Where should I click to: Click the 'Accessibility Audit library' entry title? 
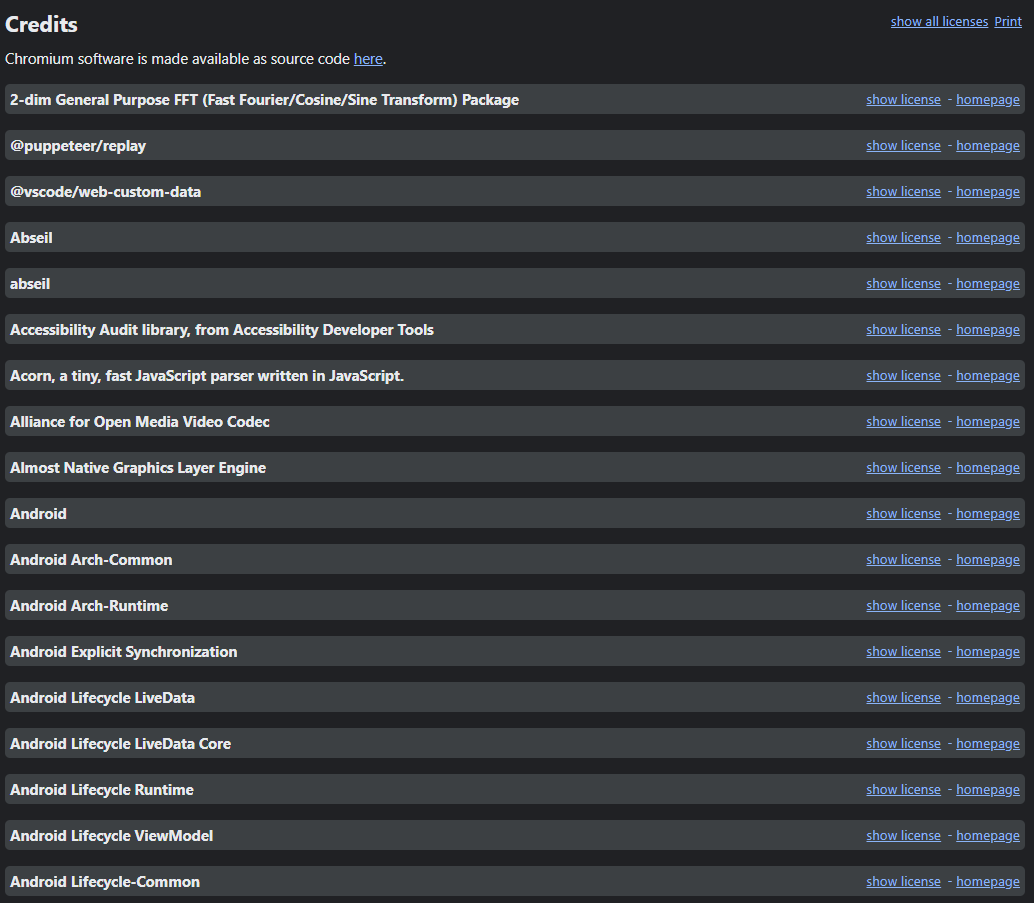click(x=222, y=330)
